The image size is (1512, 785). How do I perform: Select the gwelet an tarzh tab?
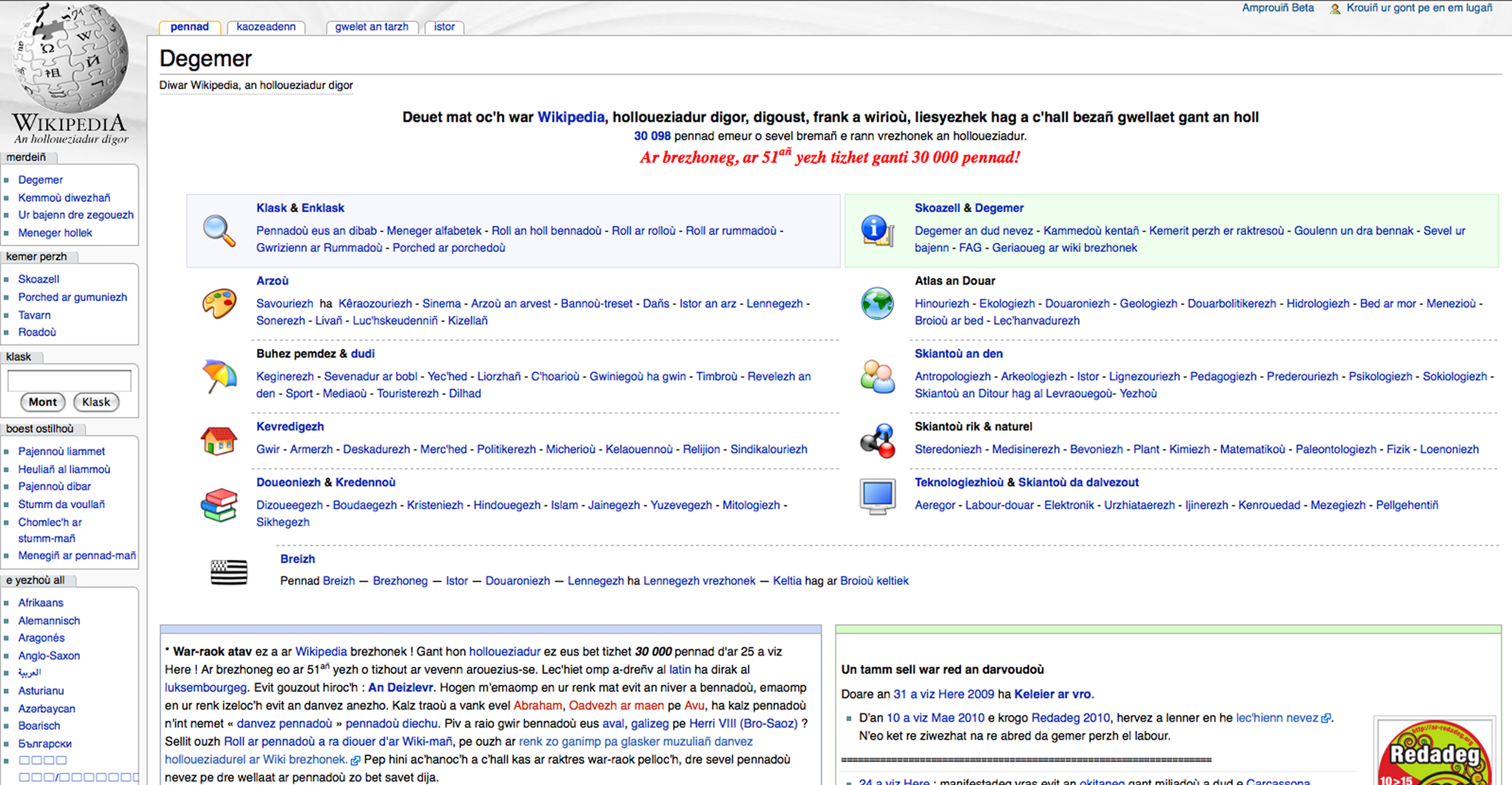pos(371,27)
